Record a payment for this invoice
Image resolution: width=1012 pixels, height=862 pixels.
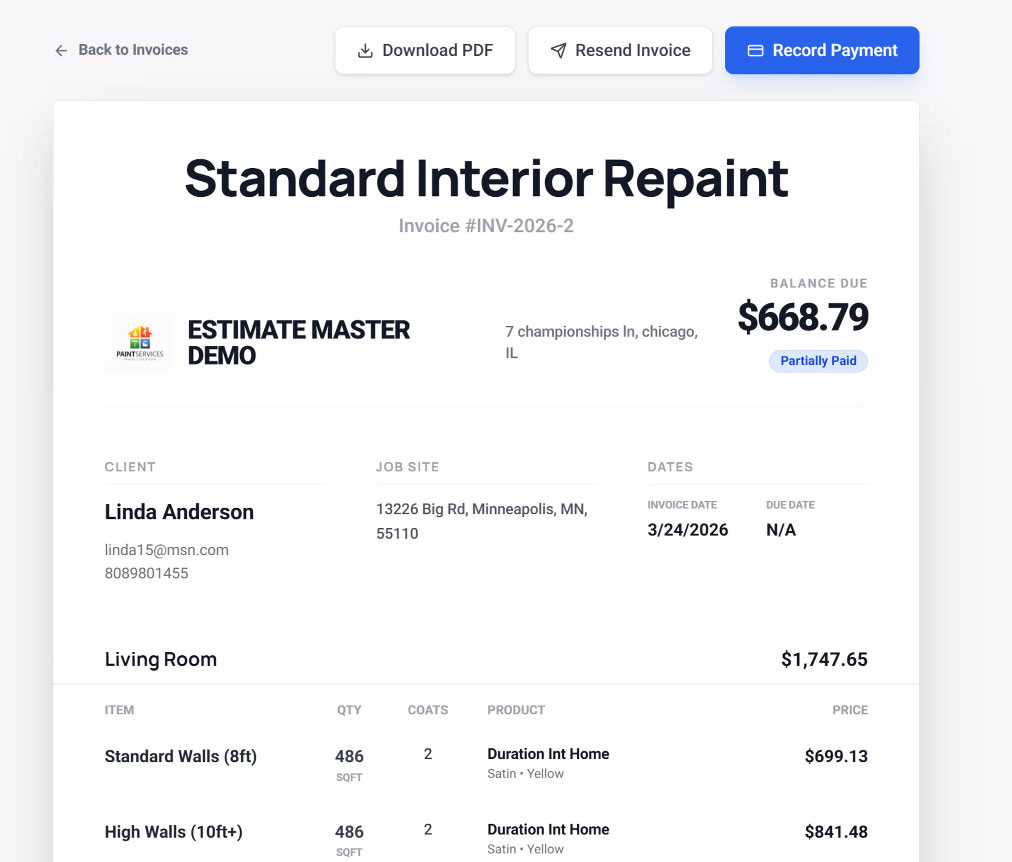(x=822, y=50)
